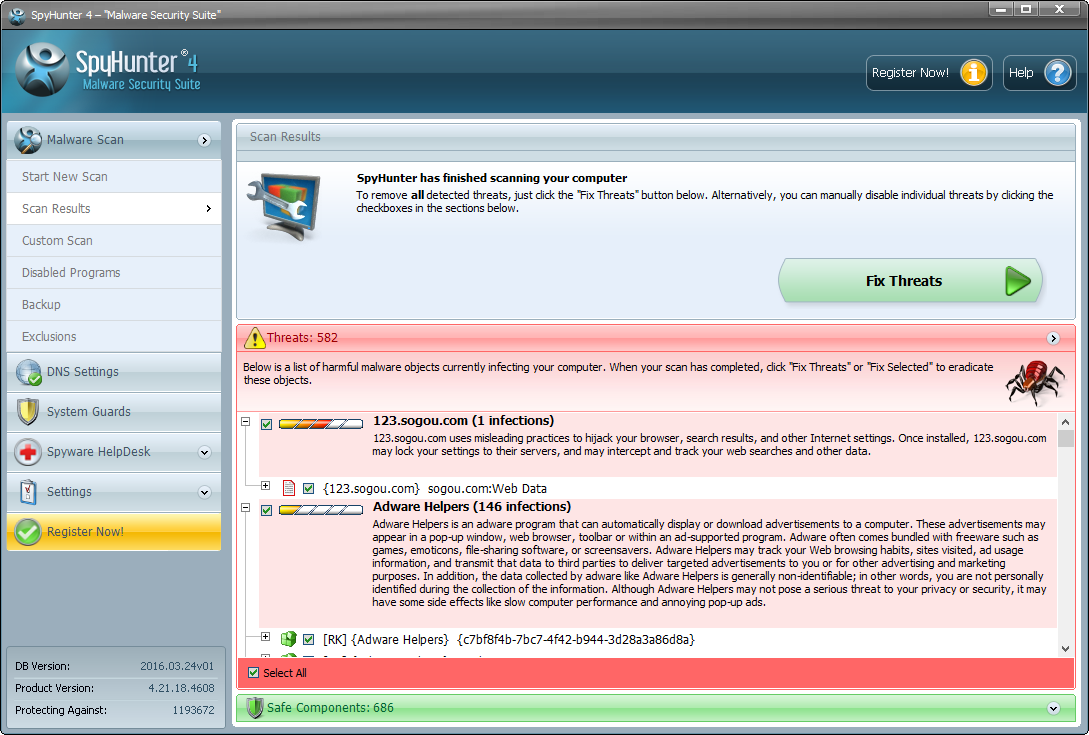Viewport: 1089px width, 735px height.
Task: Open the Backup section
Action: (x=114, y=304)
